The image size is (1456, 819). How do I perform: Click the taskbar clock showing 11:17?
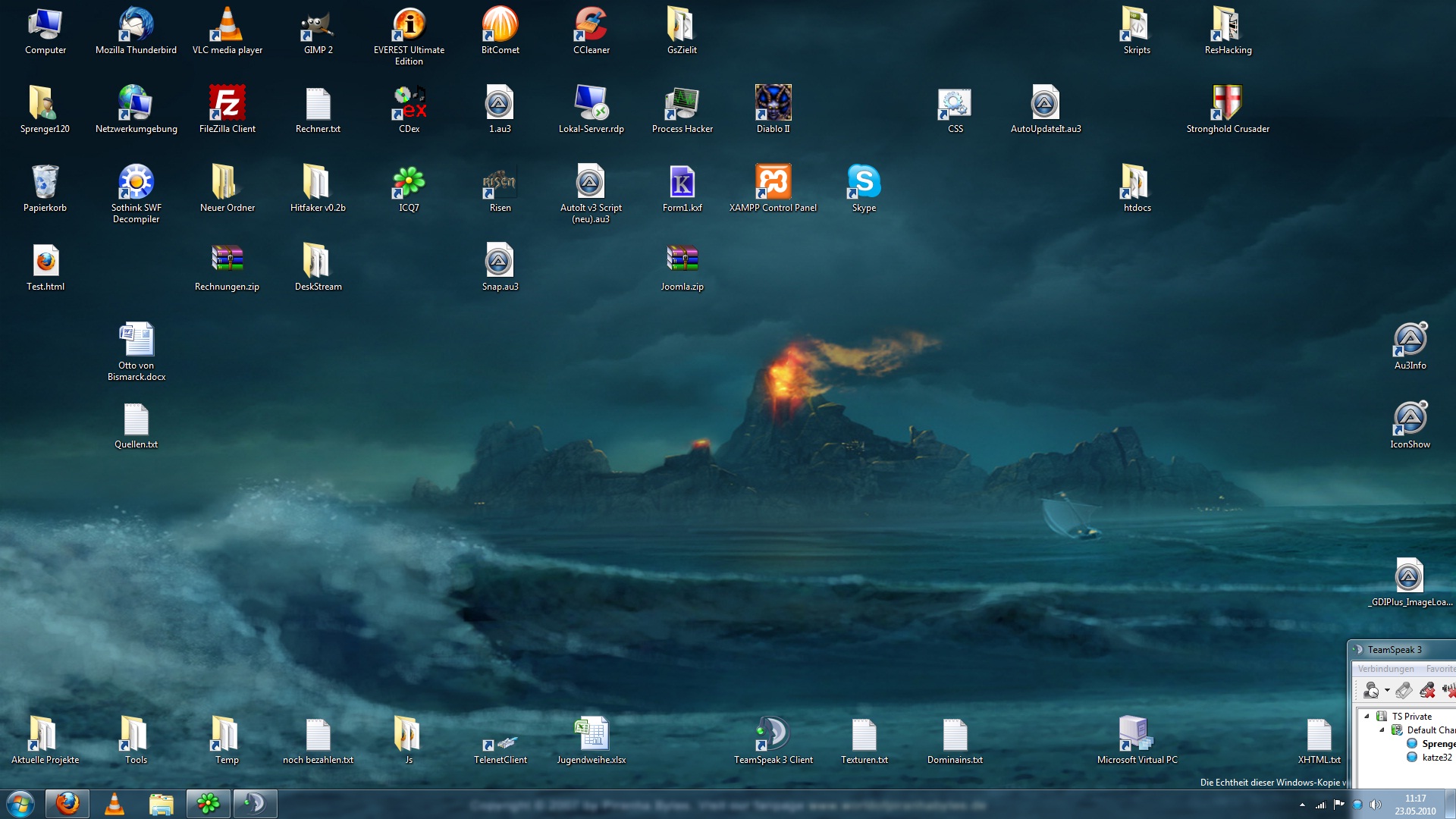1415,804
